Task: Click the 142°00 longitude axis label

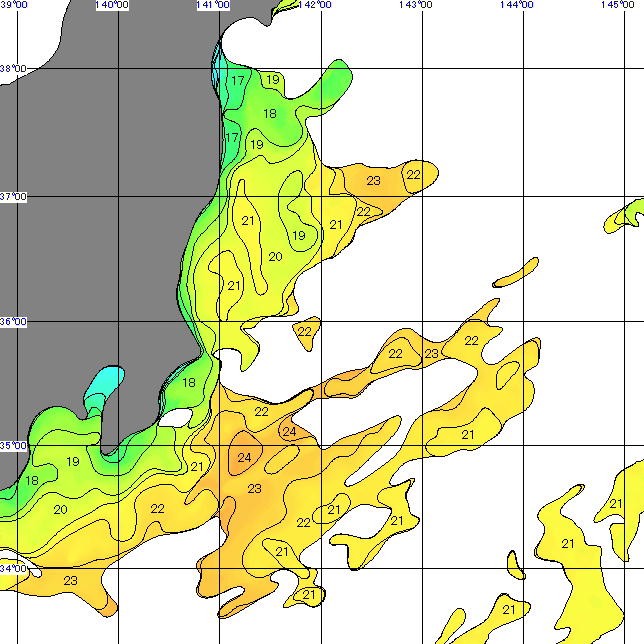Action: (x=314, y=6)
